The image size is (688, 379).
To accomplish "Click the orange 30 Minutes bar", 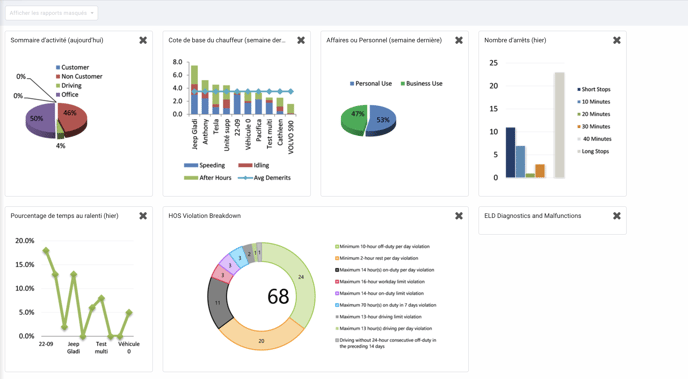I will 540,171.
